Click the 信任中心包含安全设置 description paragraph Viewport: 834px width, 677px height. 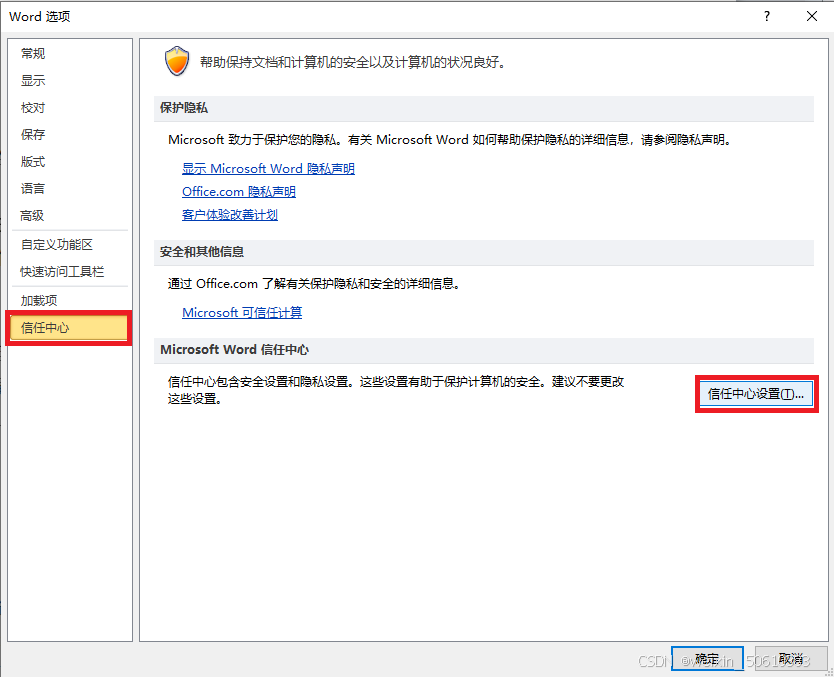(x=396, y=390)
